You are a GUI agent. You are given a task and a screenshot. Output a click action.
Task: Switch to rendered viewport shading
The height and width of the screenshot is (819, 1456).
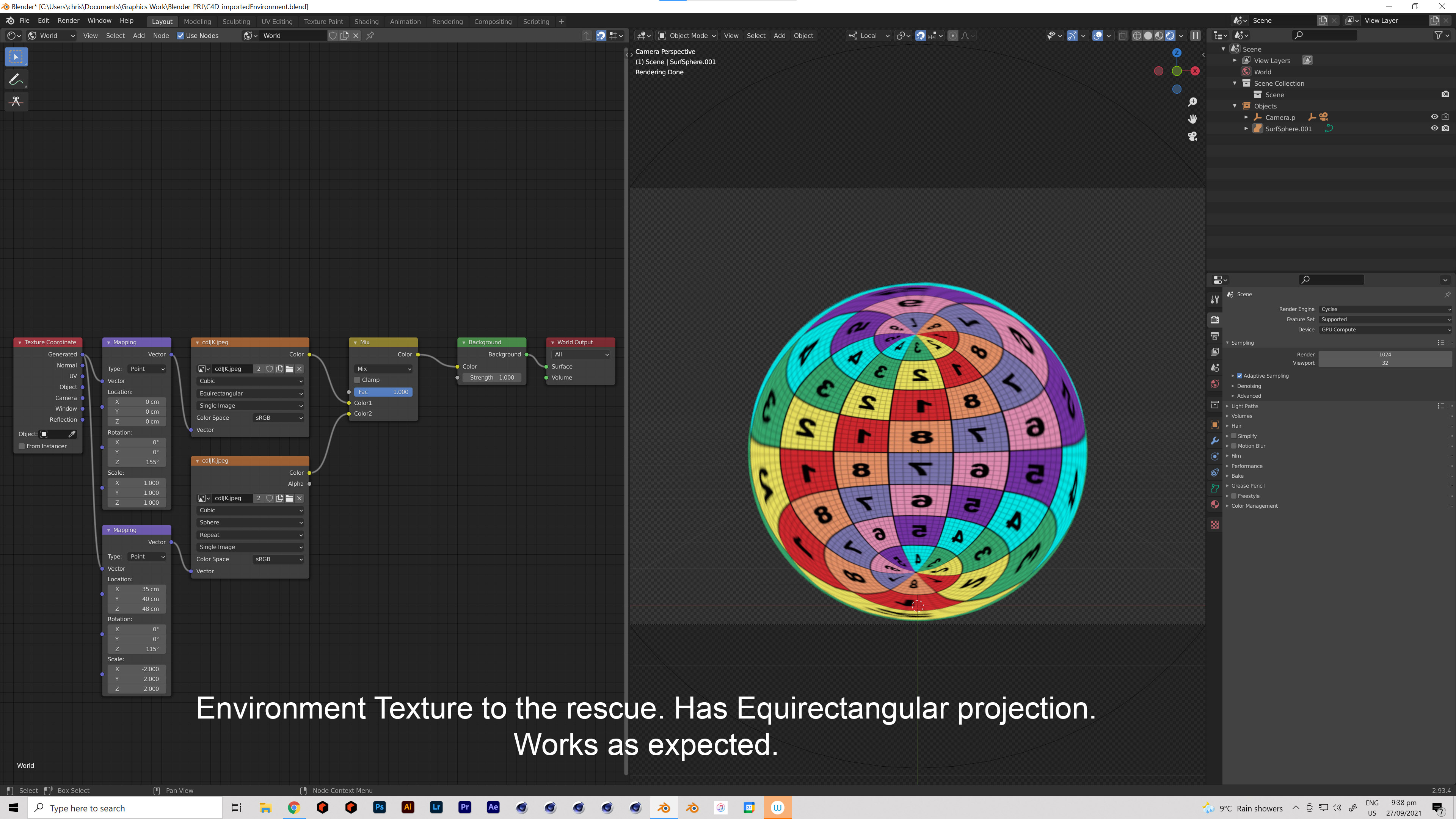tap(1170, 36)
